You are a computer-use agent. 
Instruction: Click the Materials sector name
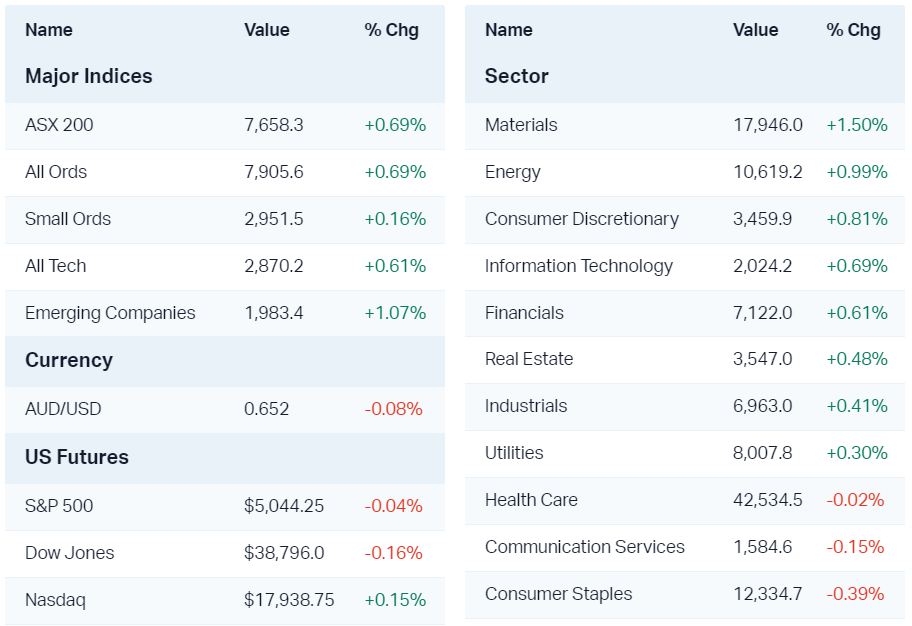click(x=521, y=125)
